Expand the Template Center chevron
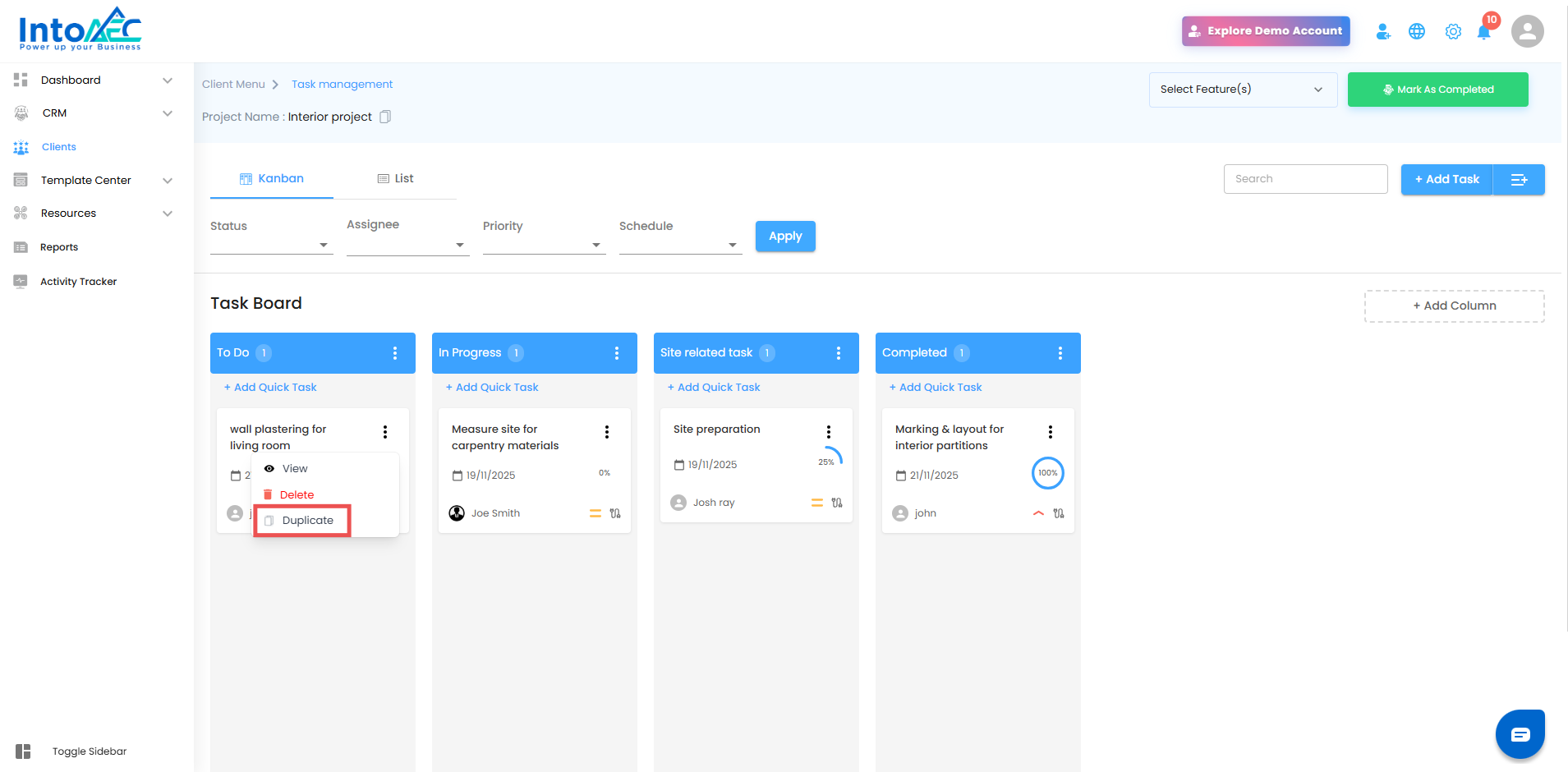Screen dimensions: 1568x772 click(168, 181)
